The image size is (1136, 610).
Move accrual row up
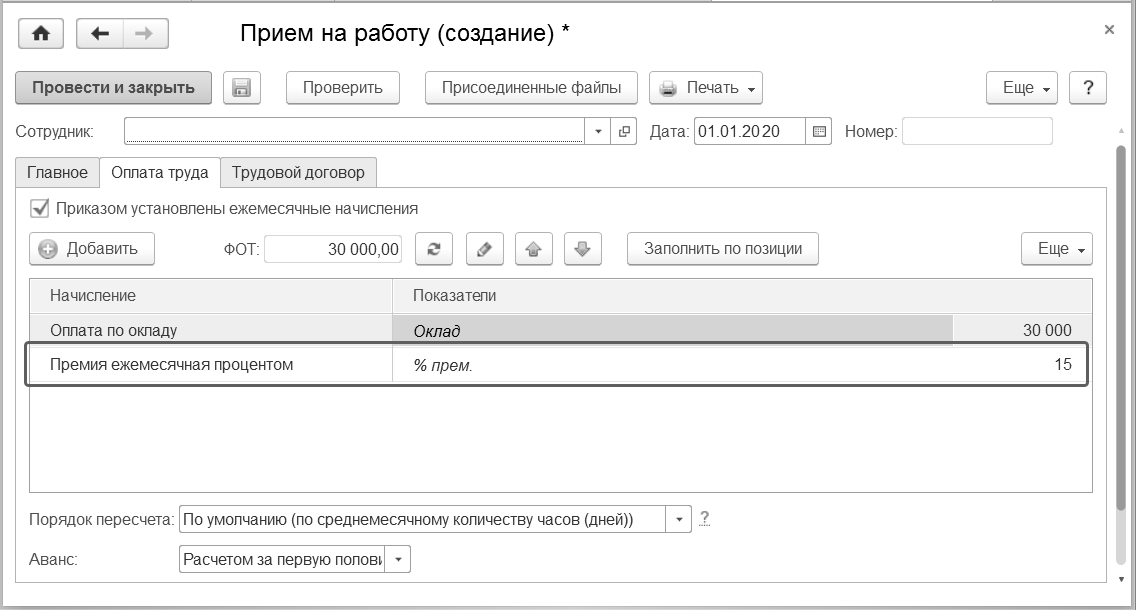(533, 248)
